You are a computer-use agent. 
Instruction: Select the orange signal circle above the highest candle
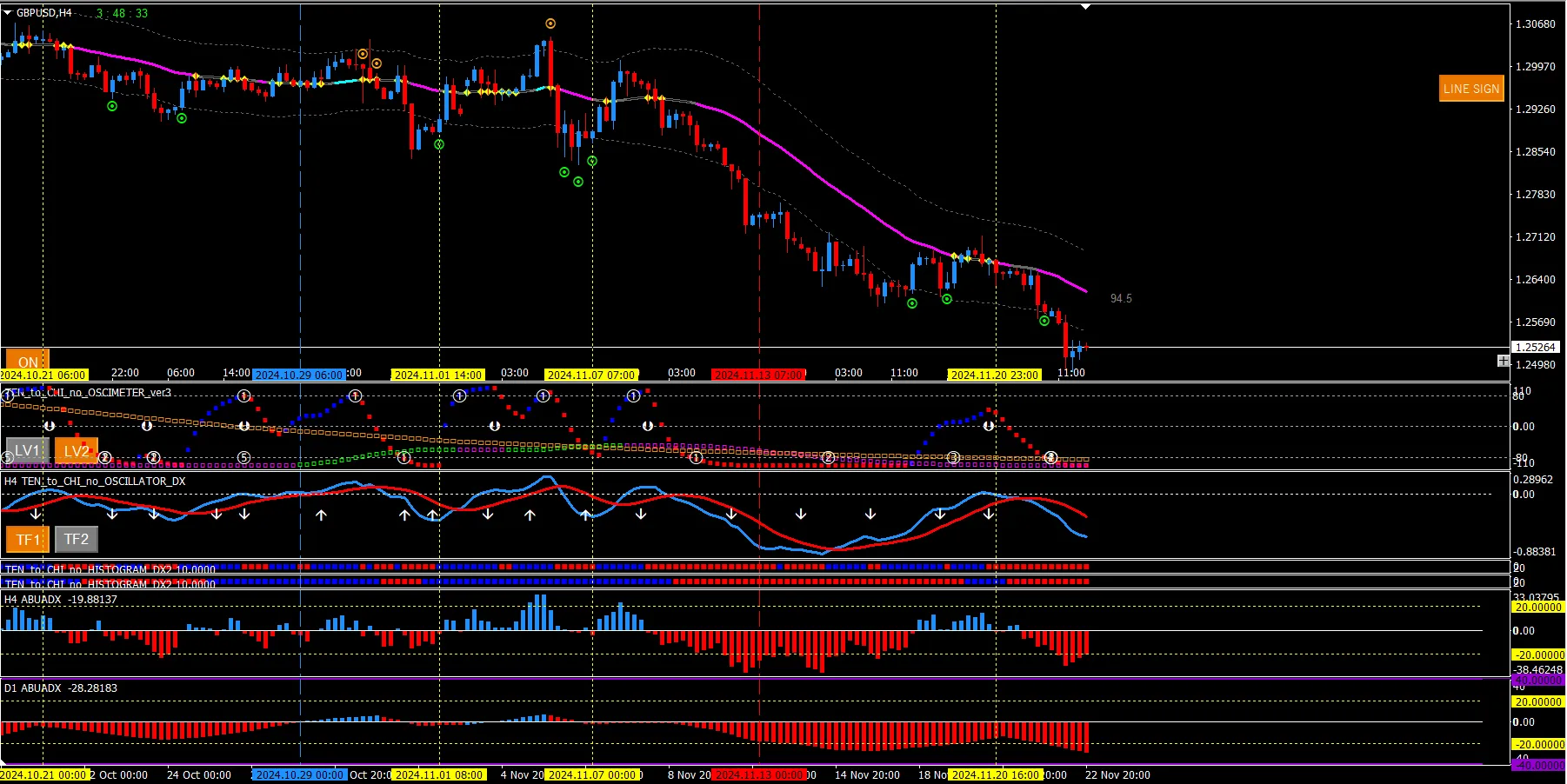click(550, 23)
